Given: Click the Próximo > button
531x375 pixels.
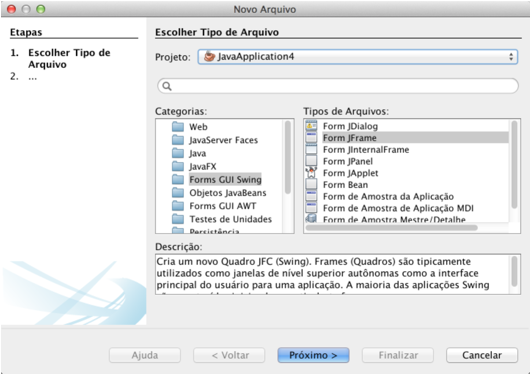Looking at the screenshot, I should pyautogui.click(x=313, y=355).
